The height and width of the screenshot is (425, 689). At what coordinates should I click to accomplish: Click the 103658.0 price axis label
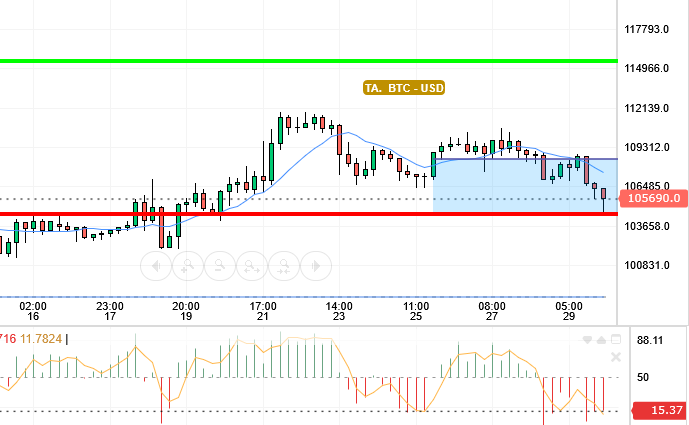point(646,226)
